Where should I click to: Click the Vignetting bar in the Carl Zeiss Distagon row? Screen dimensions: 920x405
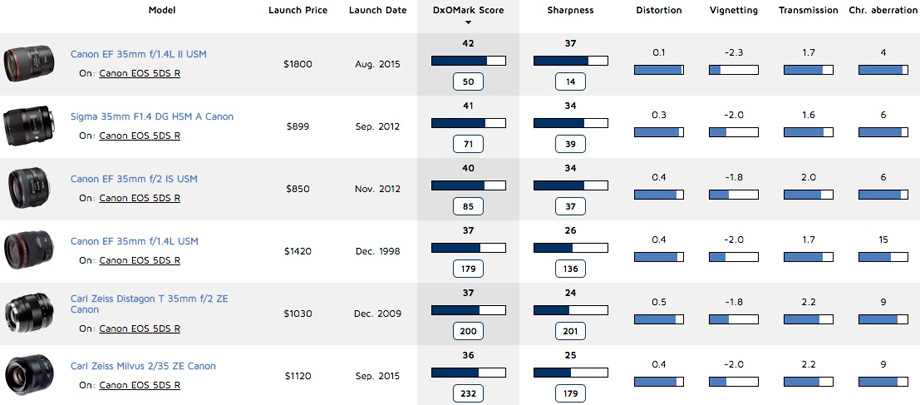734,320
